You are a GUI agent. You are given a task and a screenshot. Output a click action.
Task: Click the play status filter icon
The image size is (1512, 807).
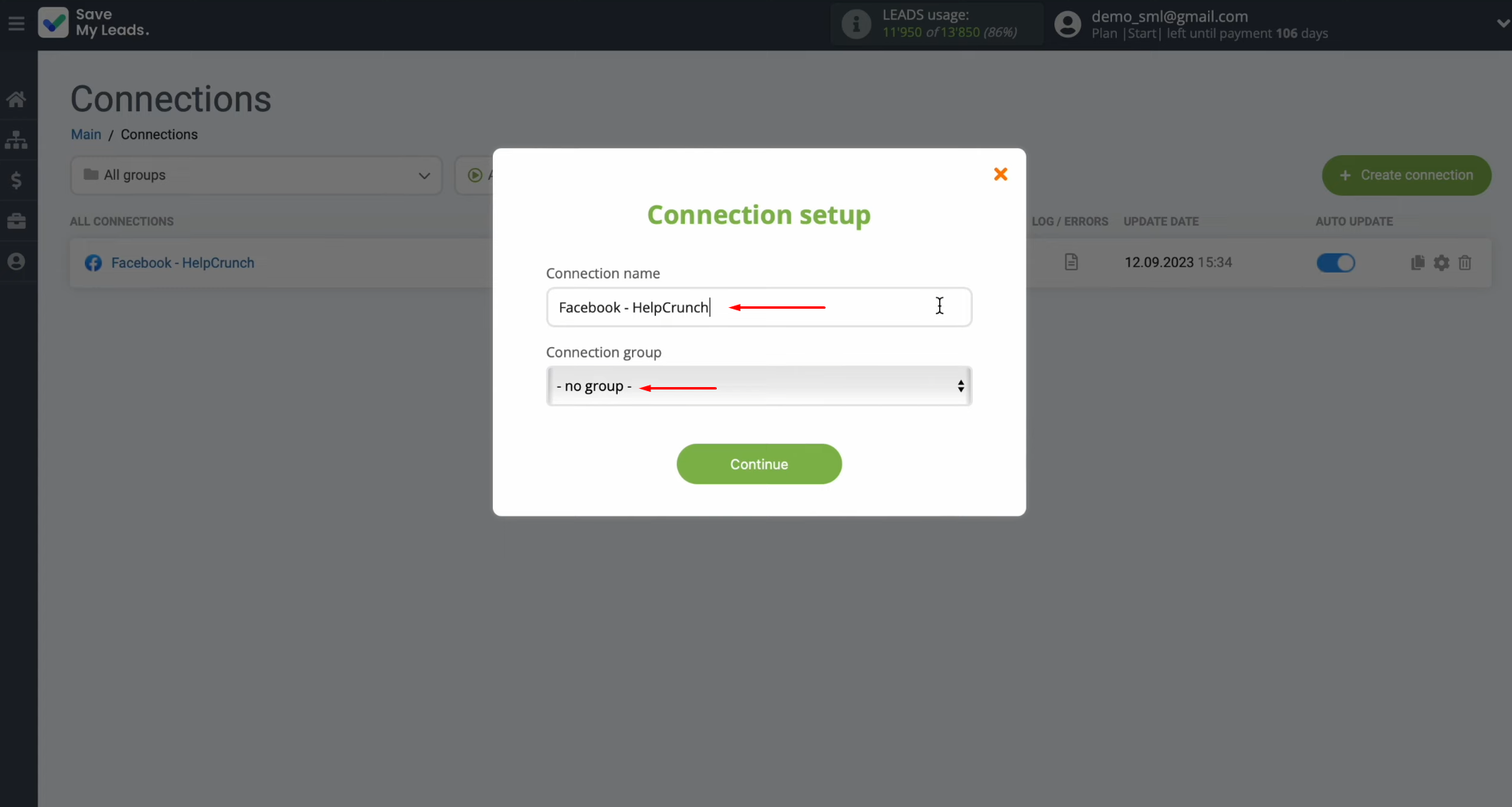pyautogui.click(x=474, y=175)
